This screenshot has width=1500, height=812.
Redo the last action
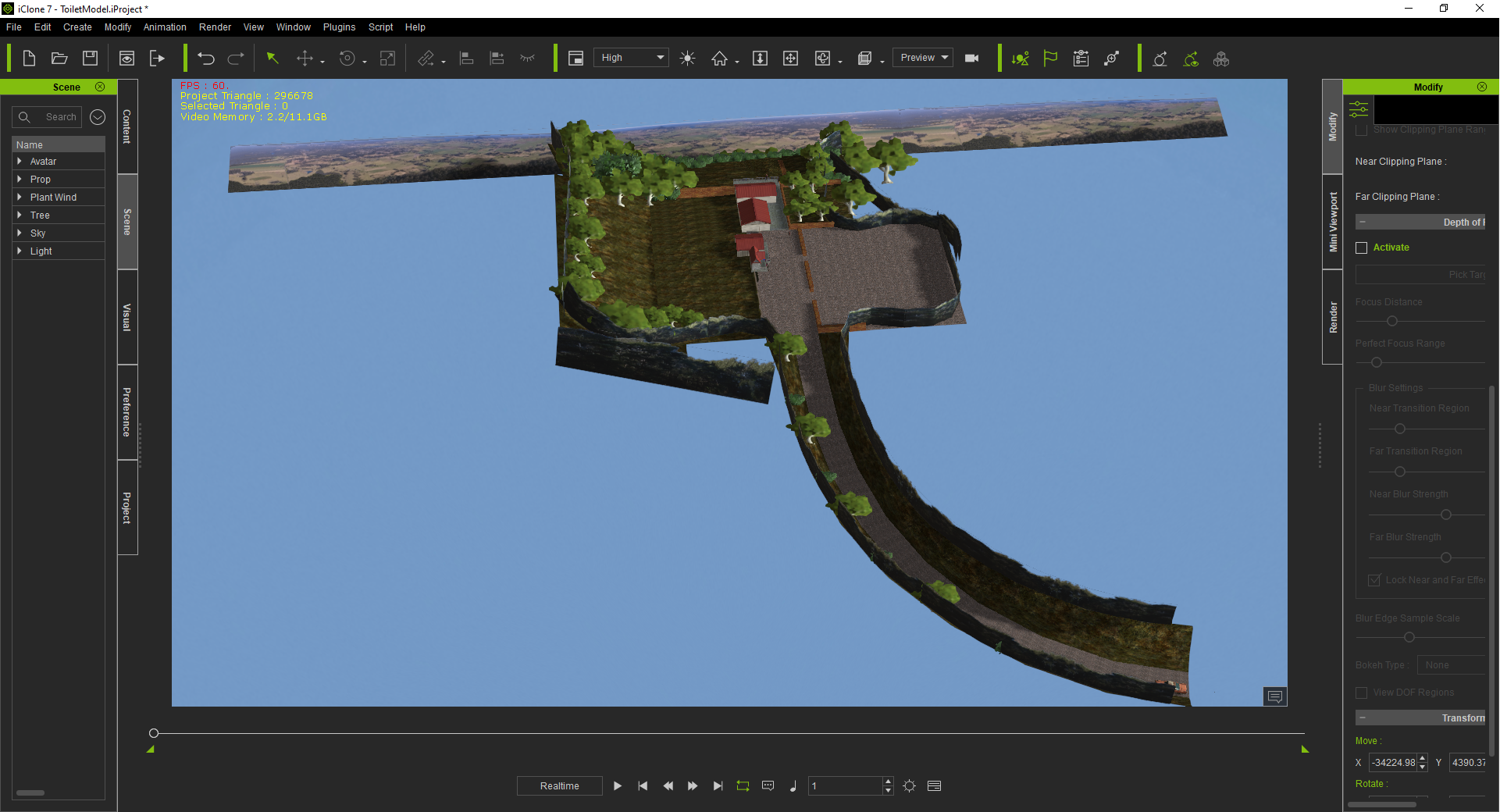[x=236, y=59]
